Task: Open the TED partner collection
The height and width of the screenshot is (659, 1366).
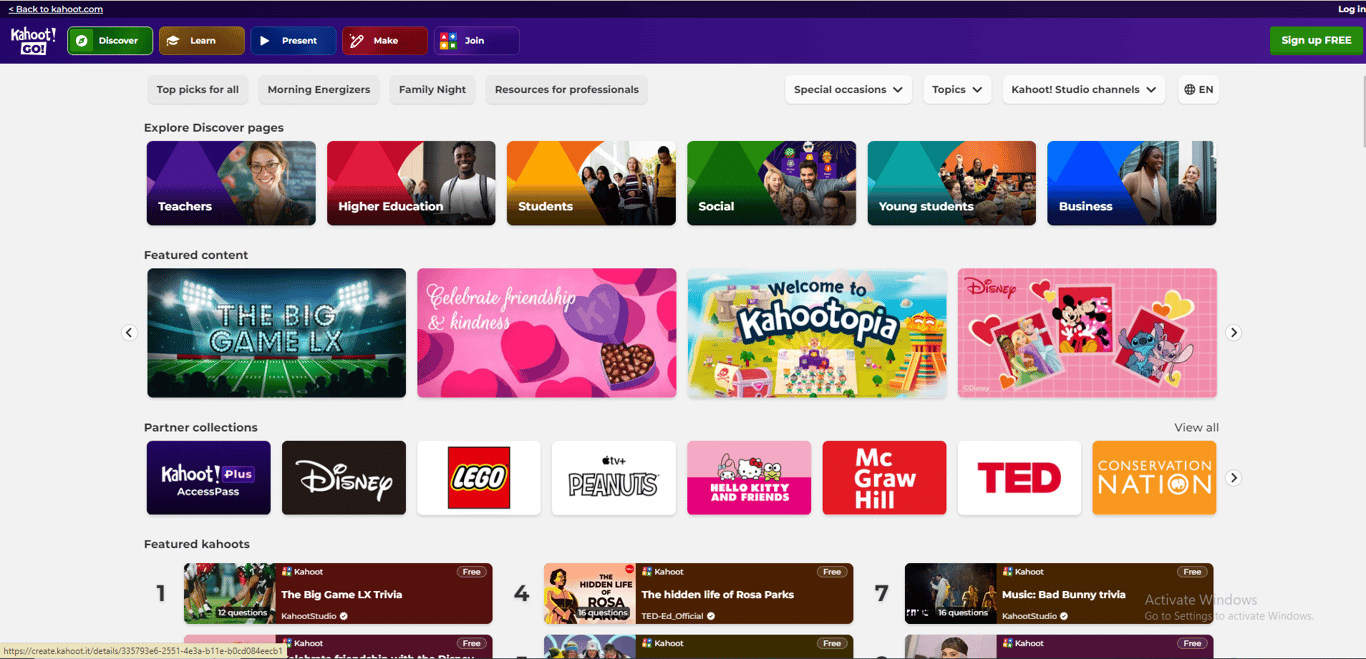Action: coord(1019,478)
